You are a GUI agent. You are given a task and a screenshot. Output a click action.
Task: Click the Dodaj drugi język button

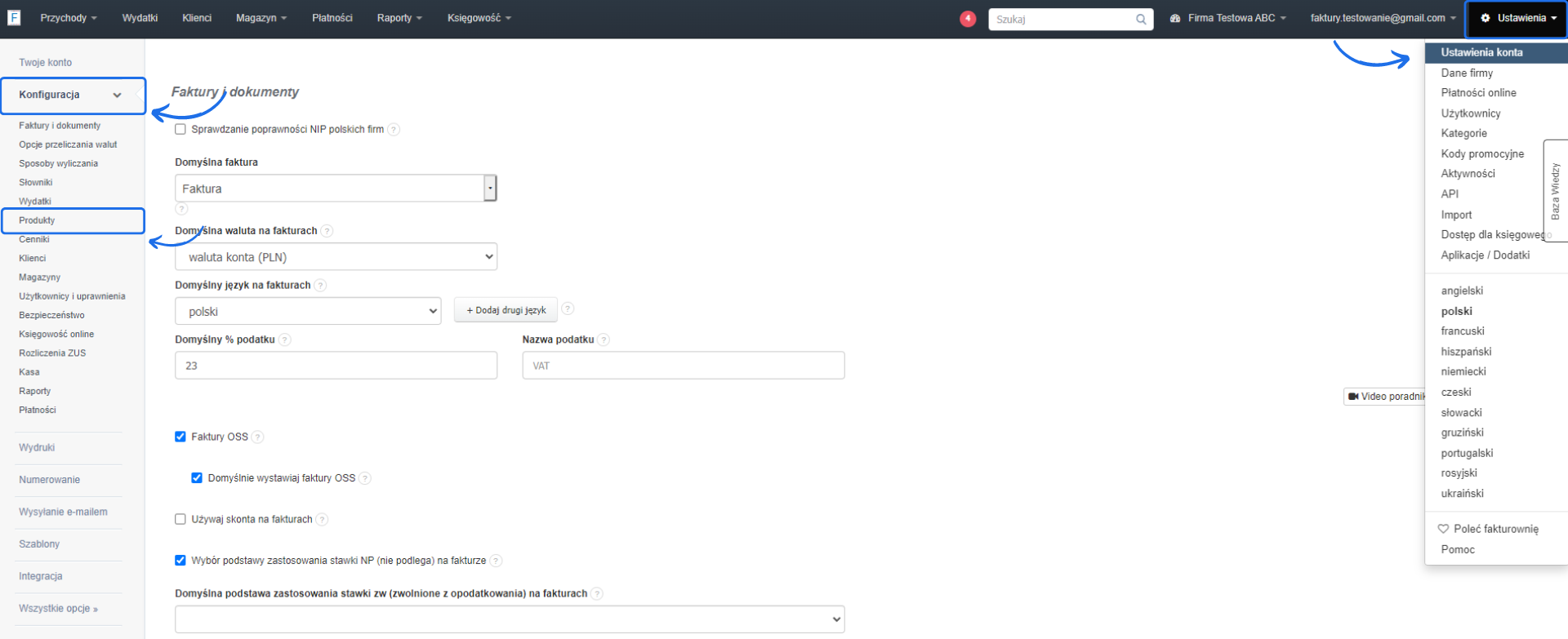(x=506, y=310)
